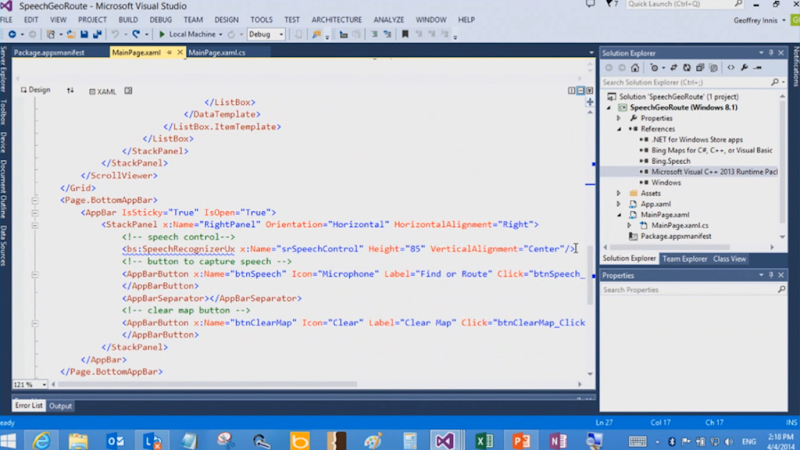Click the Save All toolbar icon
800x450 pixels.
click(97, 34)
